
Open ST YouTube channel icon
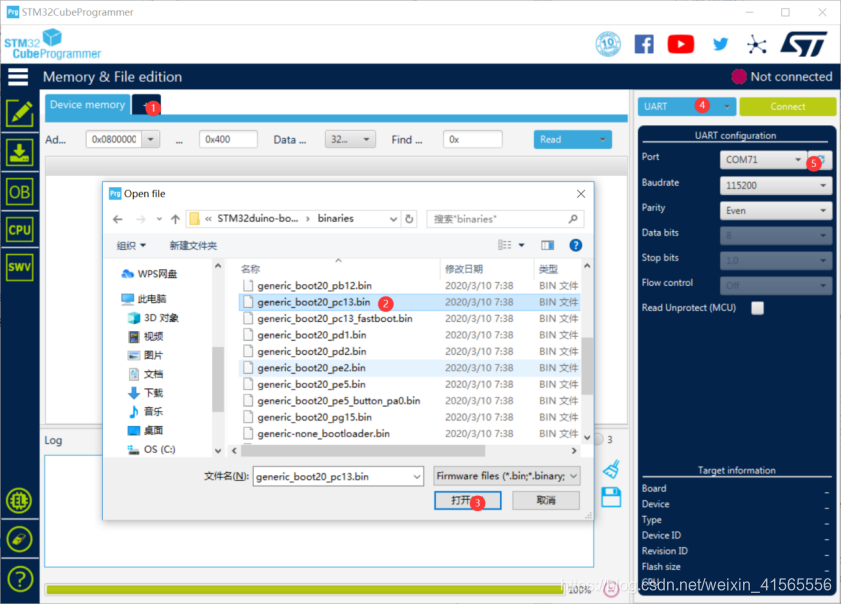pos(680,44)
